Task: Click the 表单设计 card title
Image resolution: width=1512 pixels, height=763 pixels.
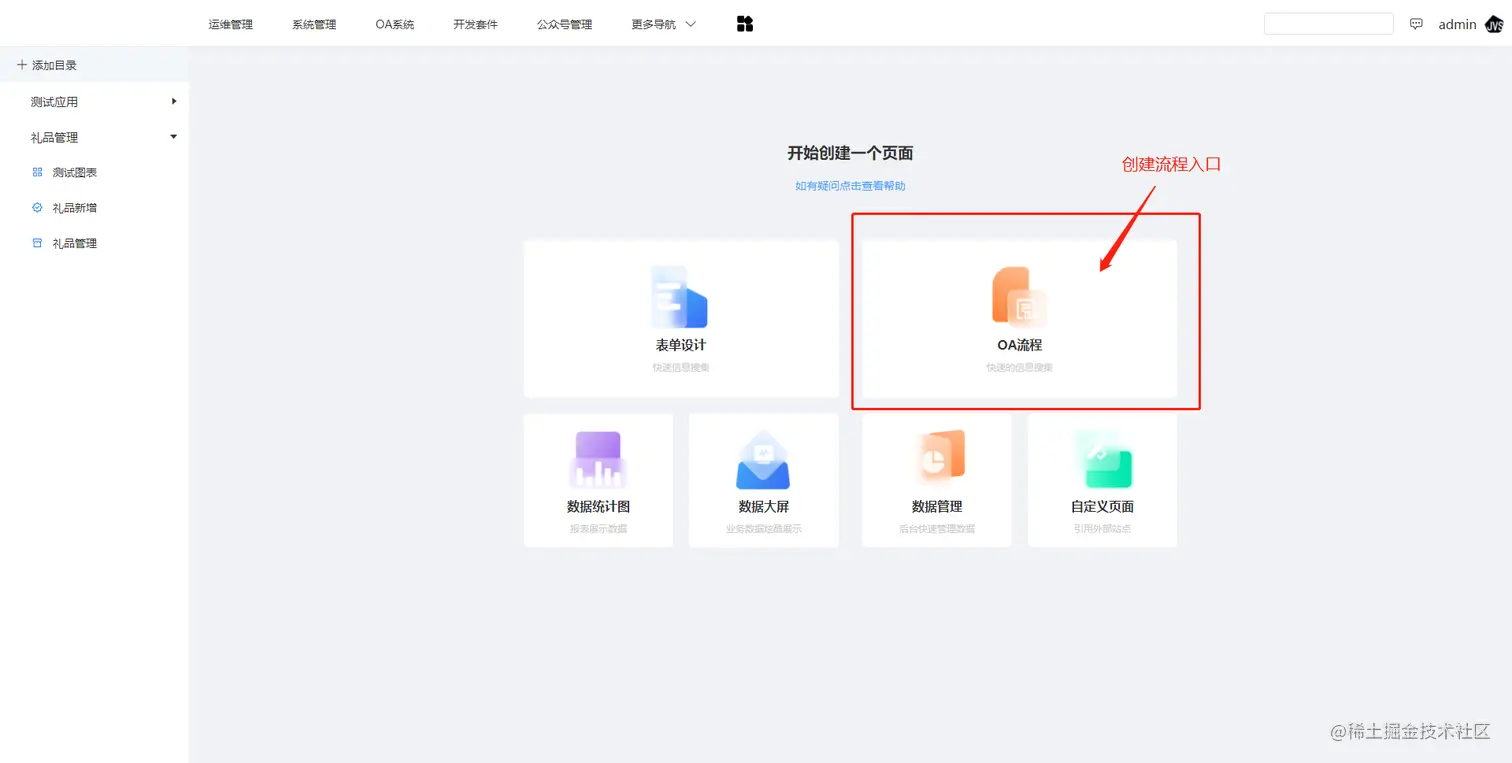Action: (681, 345)
